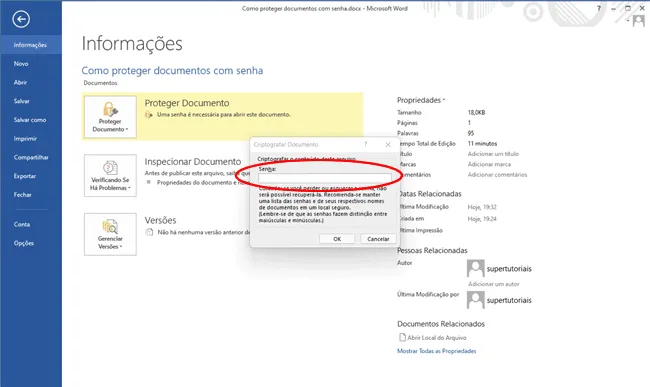Click supertutoriais avatar under Autor
Image resolution: width=650 pixels, height=387 pixels.
pyautogui.click(x=475, y=268)
